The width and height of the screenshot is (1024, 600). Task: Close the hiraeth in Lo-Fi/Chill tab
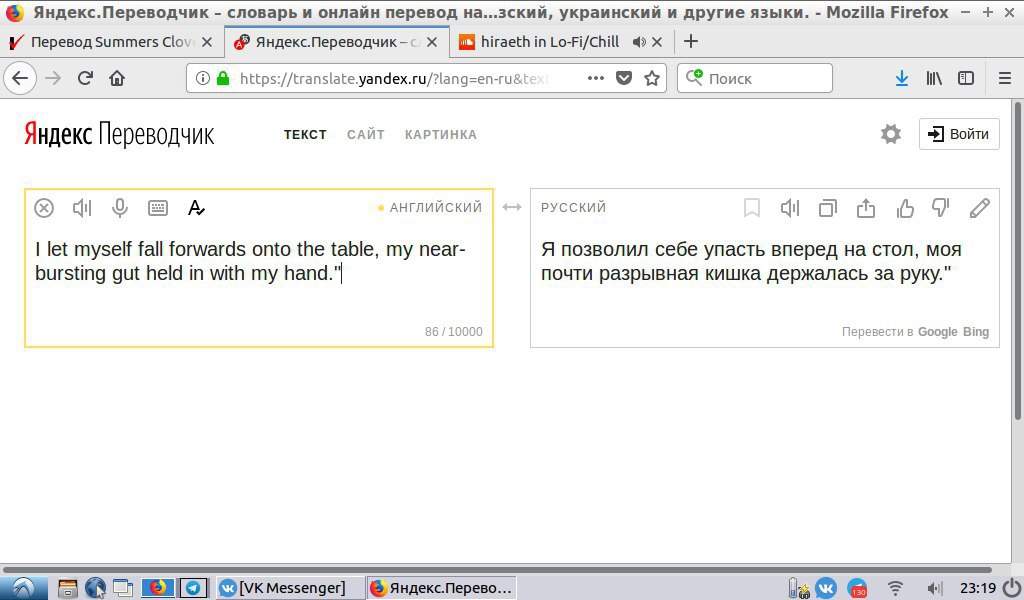coord(657,42)
